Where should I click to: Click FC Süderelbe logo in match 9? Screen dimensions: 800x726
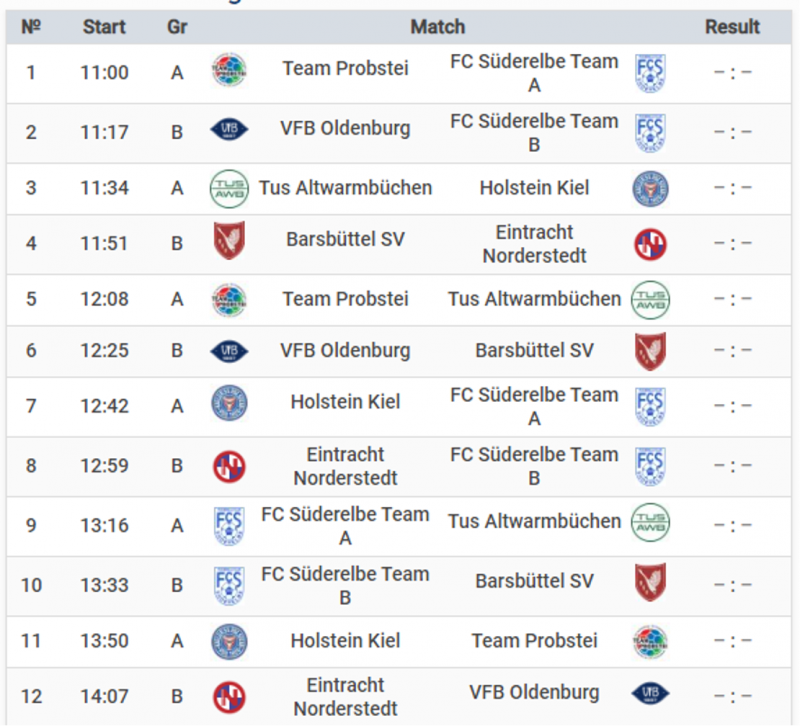(229, 526)
